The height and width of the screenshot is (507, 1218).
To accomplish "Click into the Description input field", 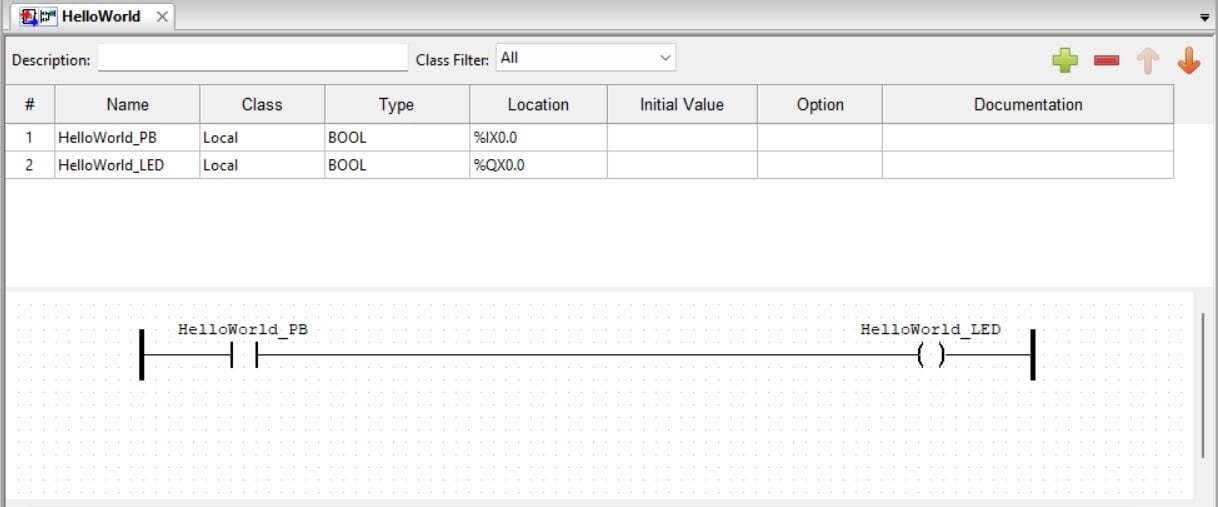I will pyautogui.click(x=253, y=58).
